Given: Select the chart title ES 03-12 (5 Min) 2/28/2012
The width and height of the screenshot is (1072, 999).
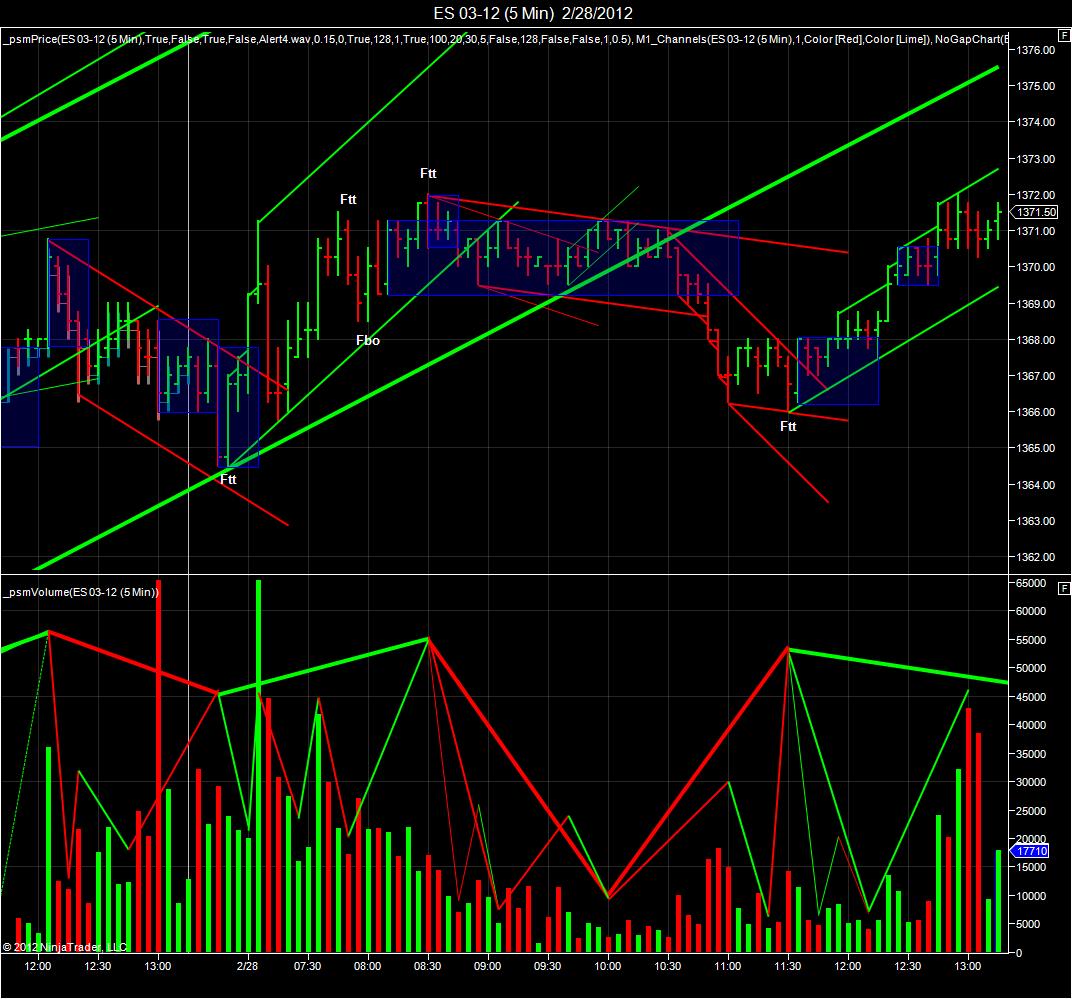Looking at the screenshot, I should click(533, 13).
